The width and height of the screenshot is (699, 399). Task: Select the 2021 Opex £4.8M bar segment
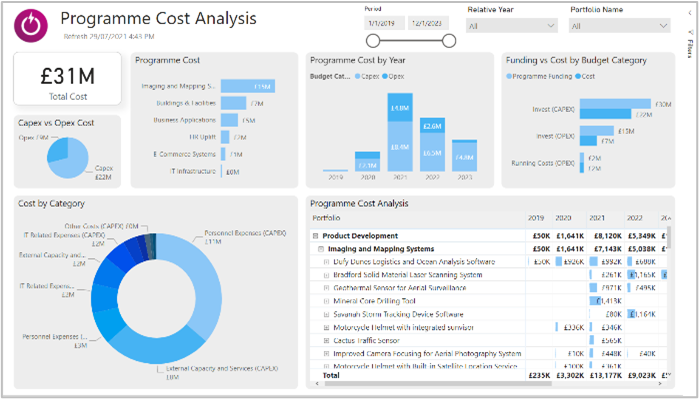pos(400,107)
